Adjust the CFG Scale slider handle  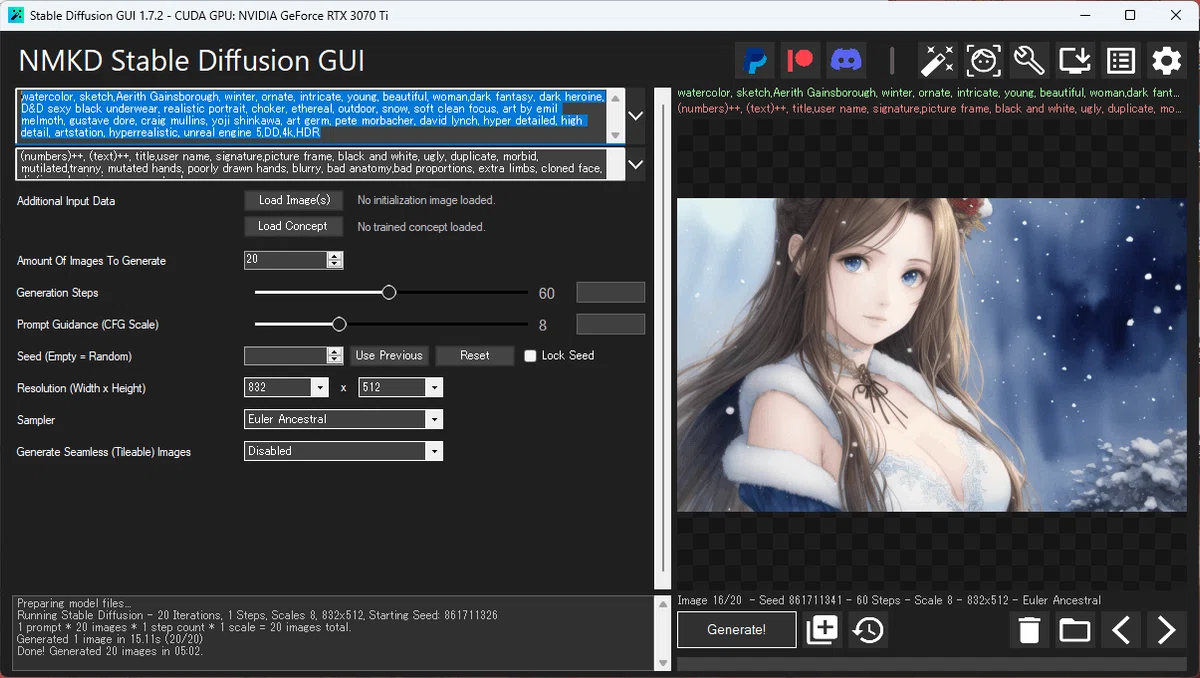[339, 324]
